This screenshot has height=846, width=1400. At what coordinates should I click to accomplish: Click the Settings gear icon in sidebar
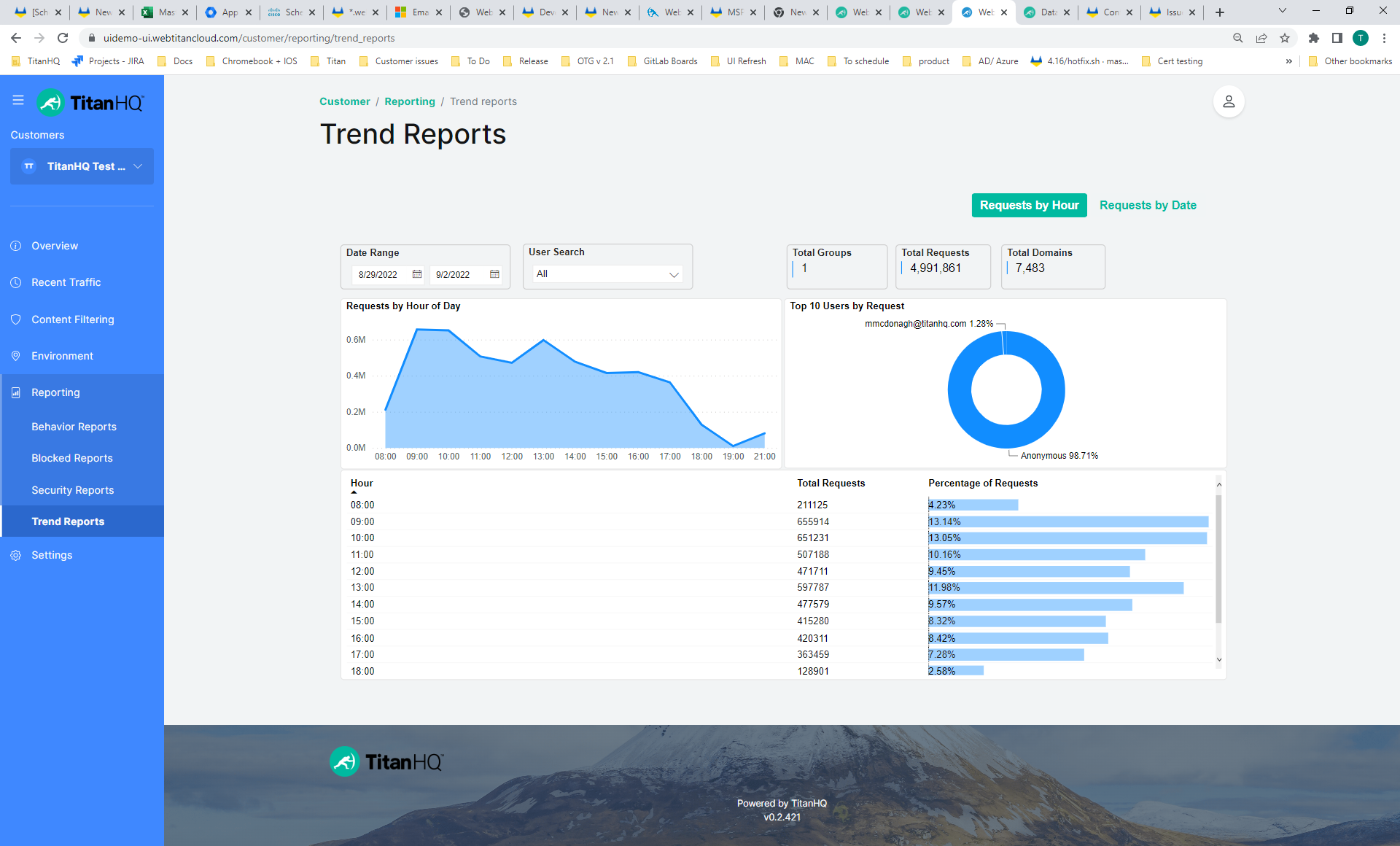point(16,555)
